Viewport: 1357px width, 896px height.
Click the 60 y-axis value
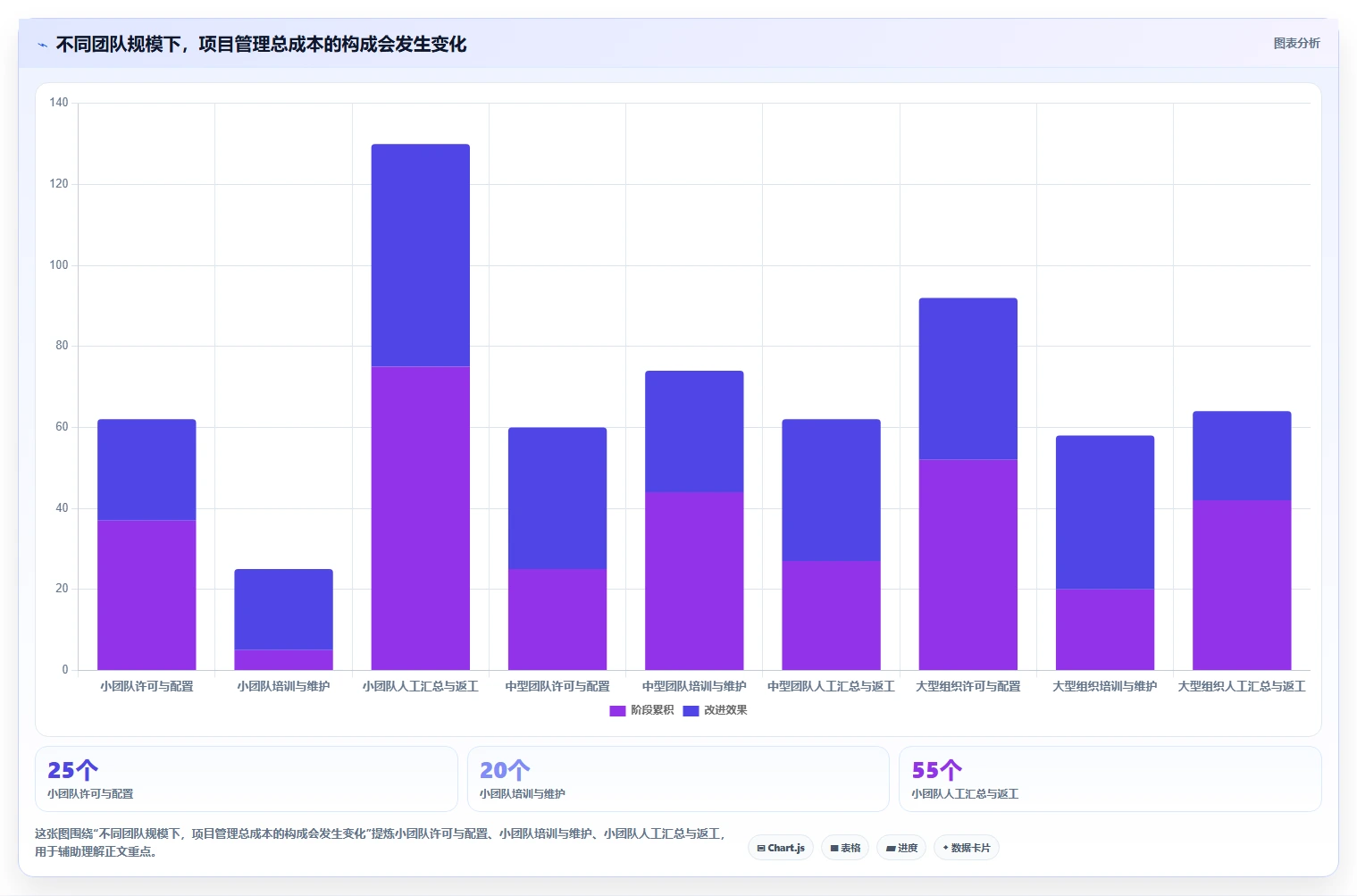pyautogui.click(x=62, y=427)
